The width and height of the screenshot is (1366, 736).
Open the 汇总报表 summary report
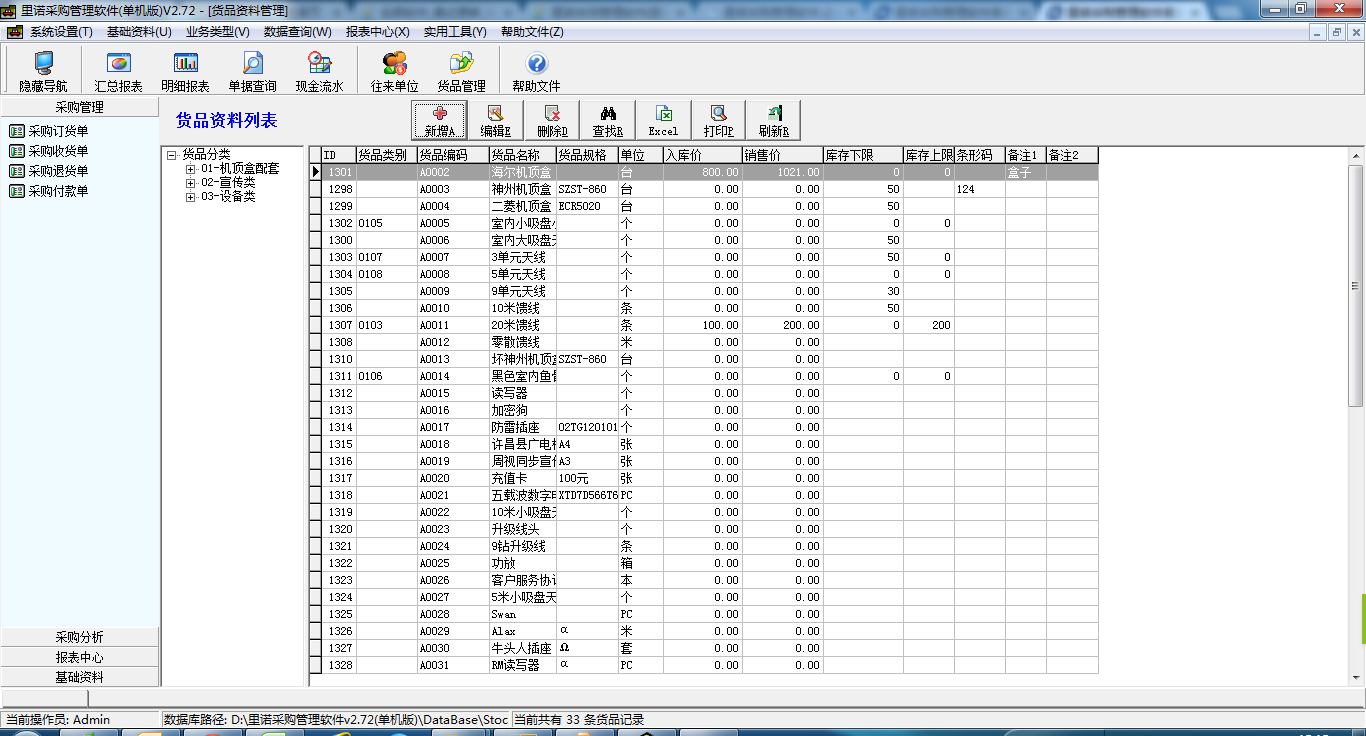(x=118, y=72)
